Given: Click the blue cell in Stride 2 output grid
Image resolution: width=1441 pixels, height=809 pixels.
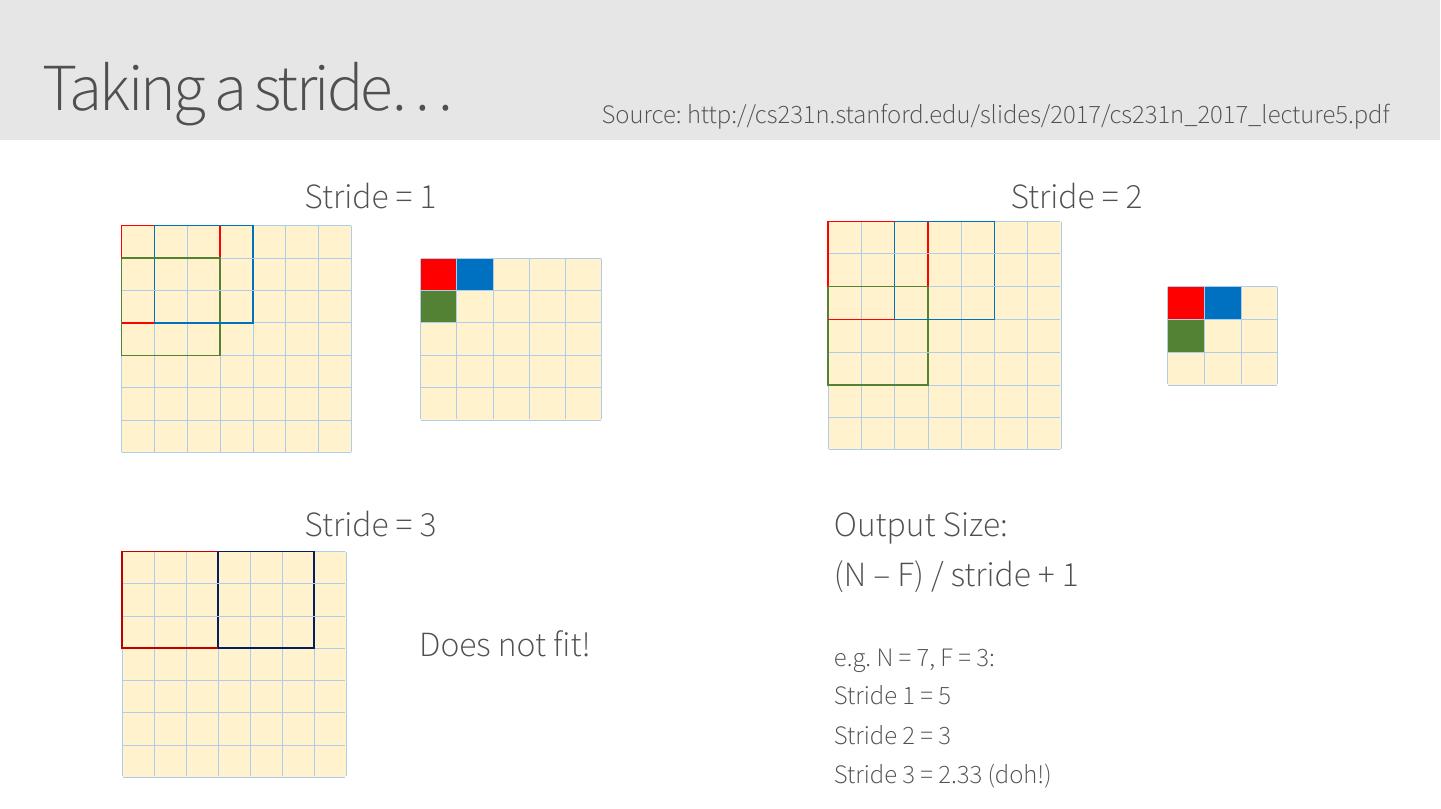Looking at the screenshot, I should coord(1222,303).
